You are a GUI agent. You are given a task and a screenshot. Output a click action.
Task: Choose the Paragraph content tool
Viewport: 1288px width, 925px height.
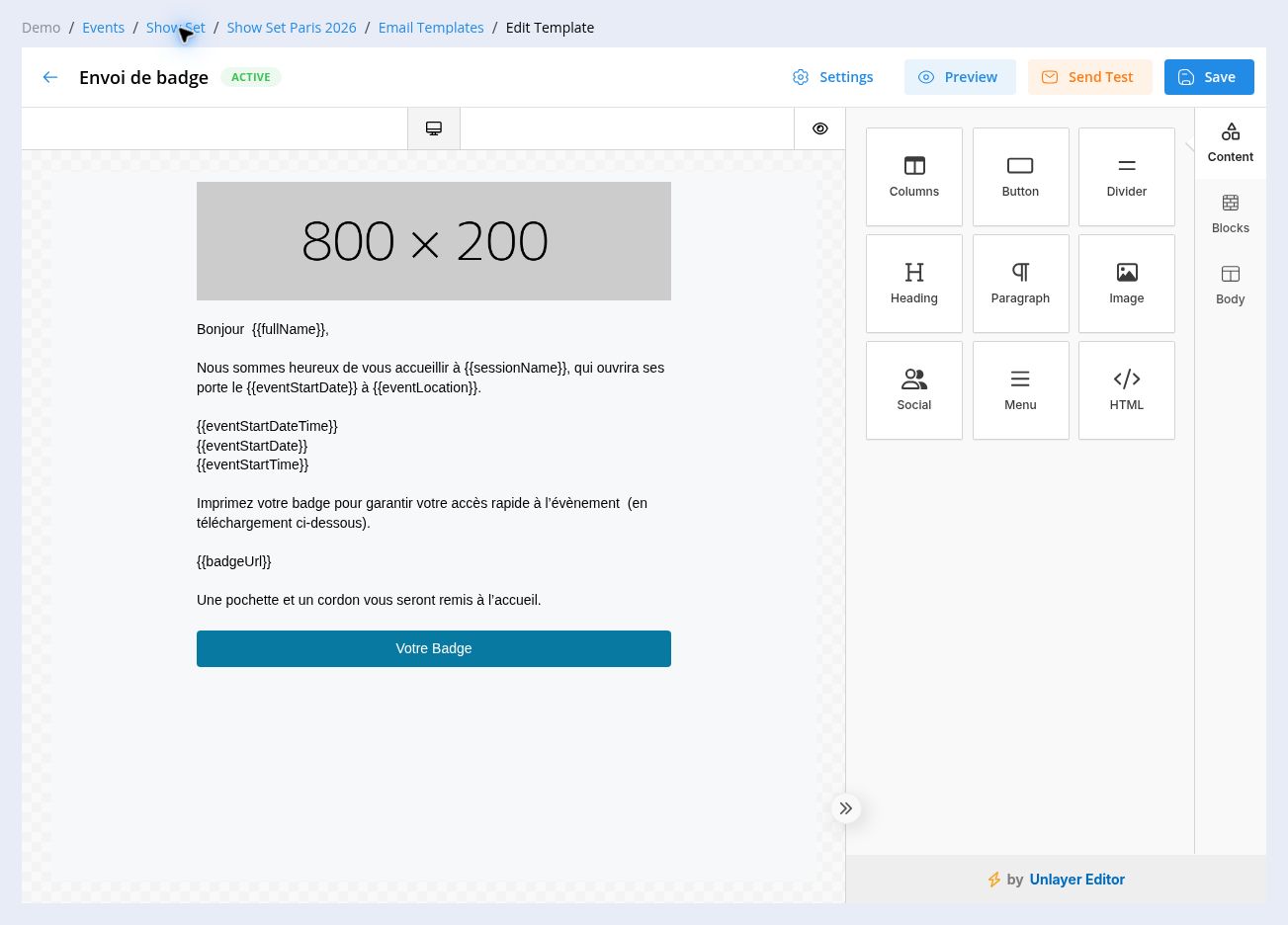pyautogui.click(x=1020, y=284)
